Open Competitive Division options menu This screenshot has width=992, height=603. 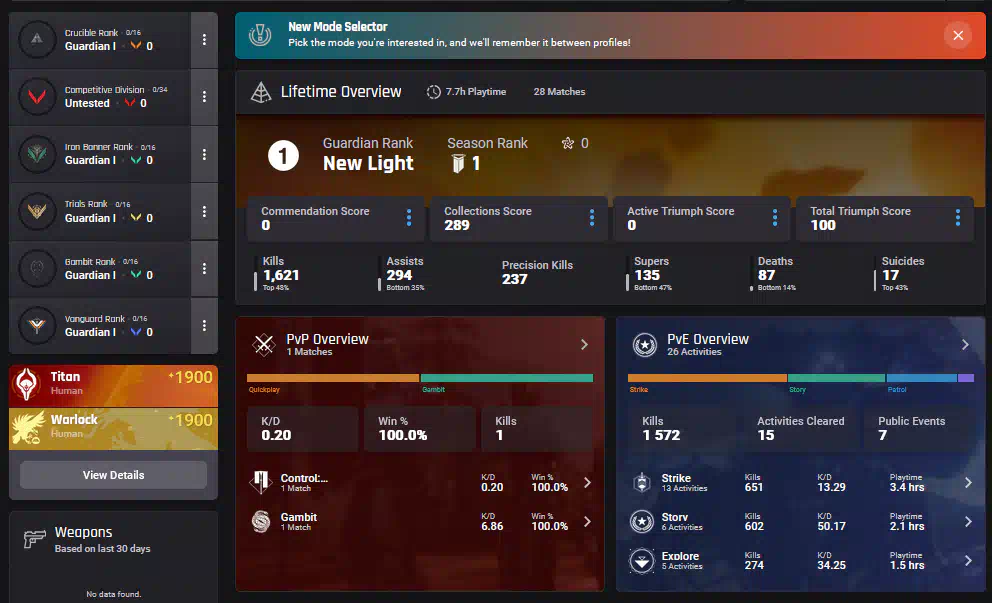click(x=204, y=97)
